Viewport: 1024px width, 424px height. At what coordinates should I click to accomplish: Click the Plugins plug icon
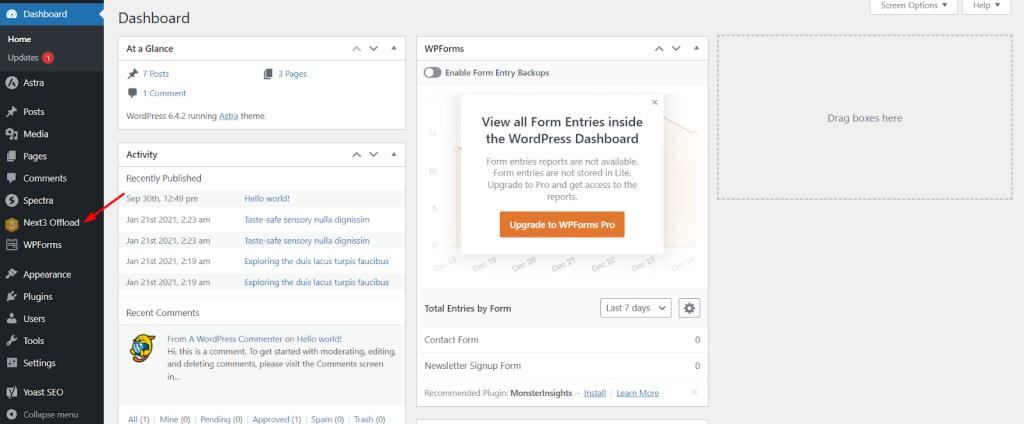(11, 297)
